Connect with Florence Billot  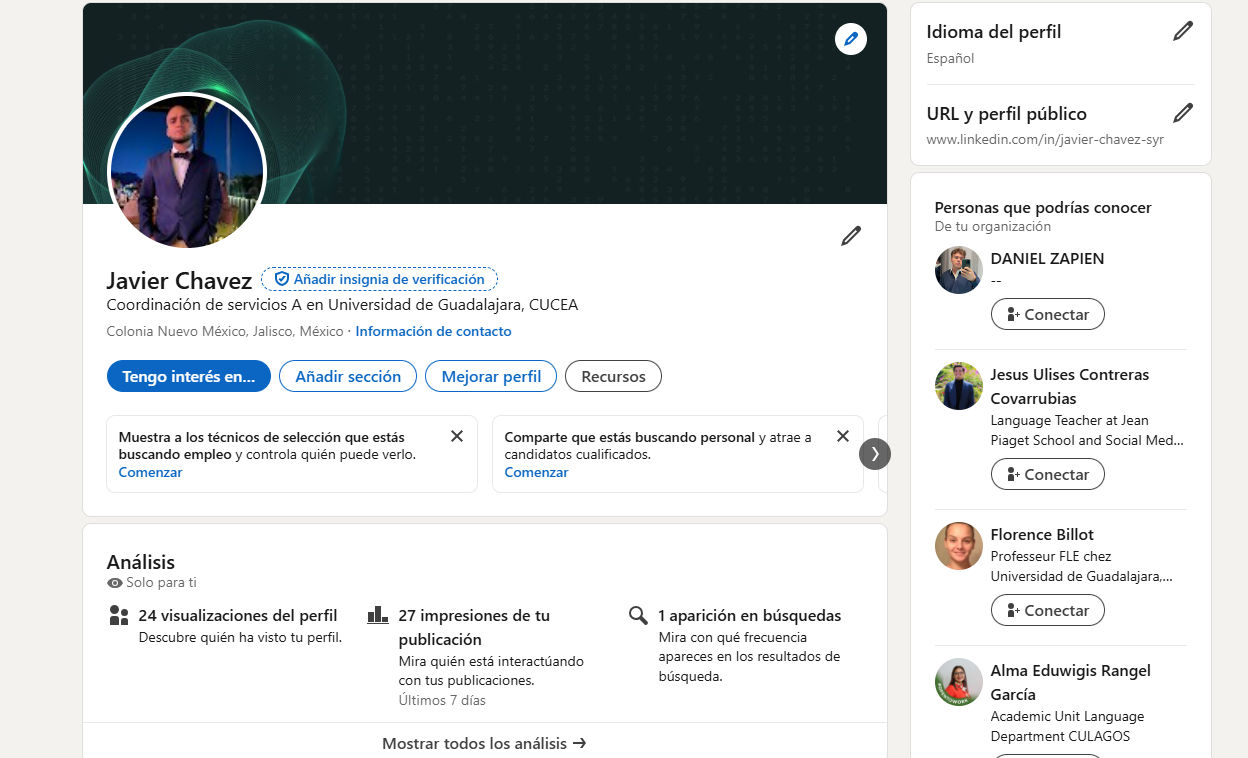click(1047, 610)
